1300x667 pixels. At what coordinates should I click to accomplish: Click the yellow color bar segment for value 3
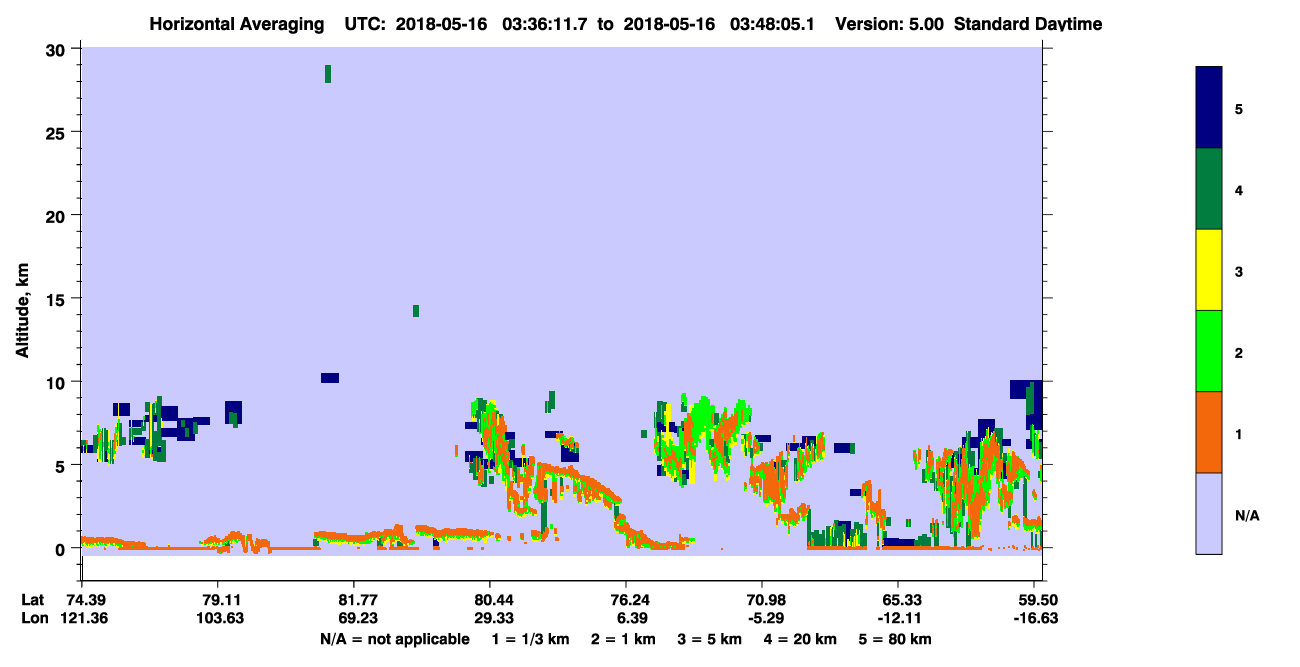pos(1209,270)
